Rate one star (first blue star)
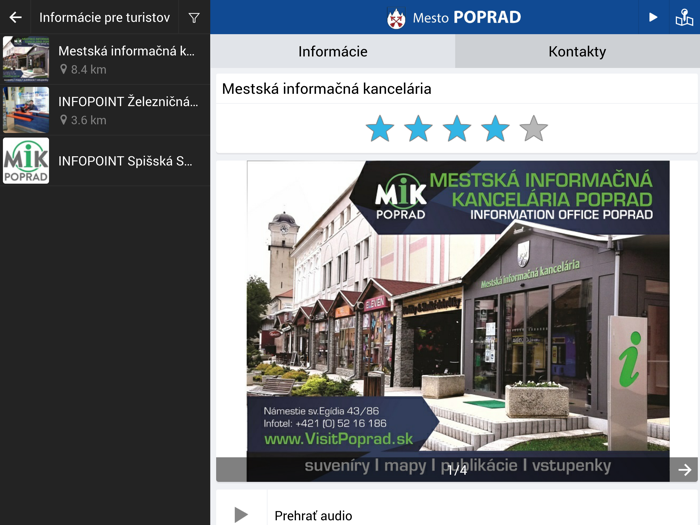Image resolution: width=700 pixels, height=525 pixels. pos(380,129)
